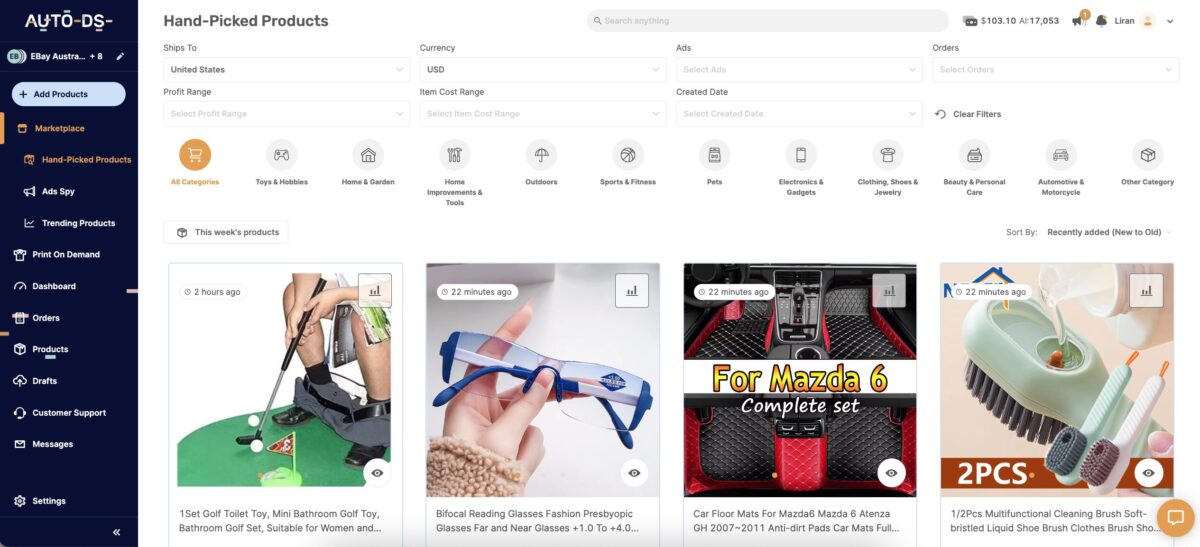Select the Automotive & Motorcycle category icon
The image size is (1200, 547).
click(1061, 155)
